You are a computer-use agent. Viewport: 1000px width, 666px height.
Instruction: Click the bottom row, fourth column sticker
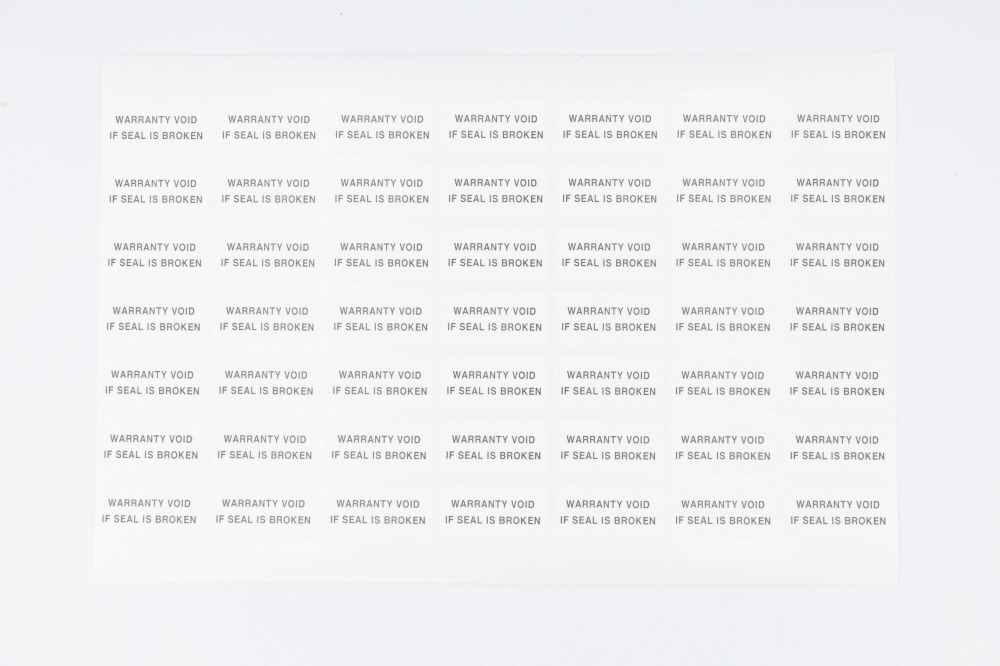[x=493, y=512]
